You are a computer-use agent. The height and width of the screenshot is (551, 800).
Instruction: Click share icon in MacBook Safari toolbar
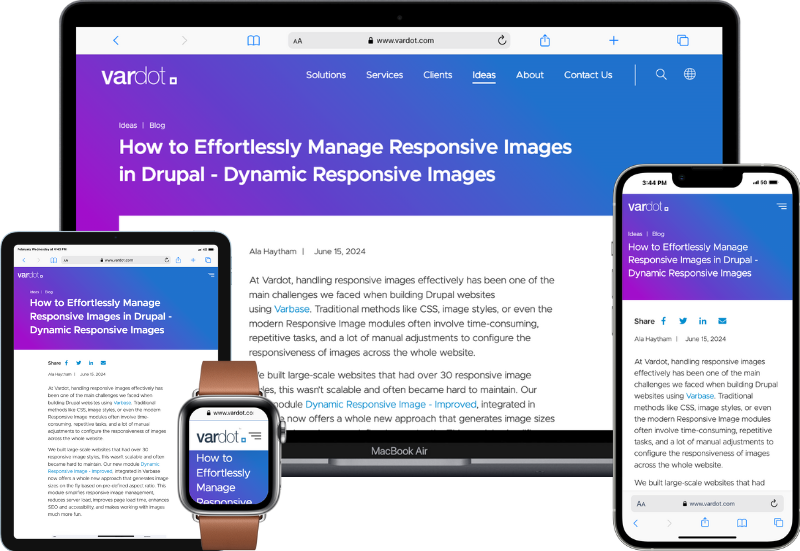point(545,40)
